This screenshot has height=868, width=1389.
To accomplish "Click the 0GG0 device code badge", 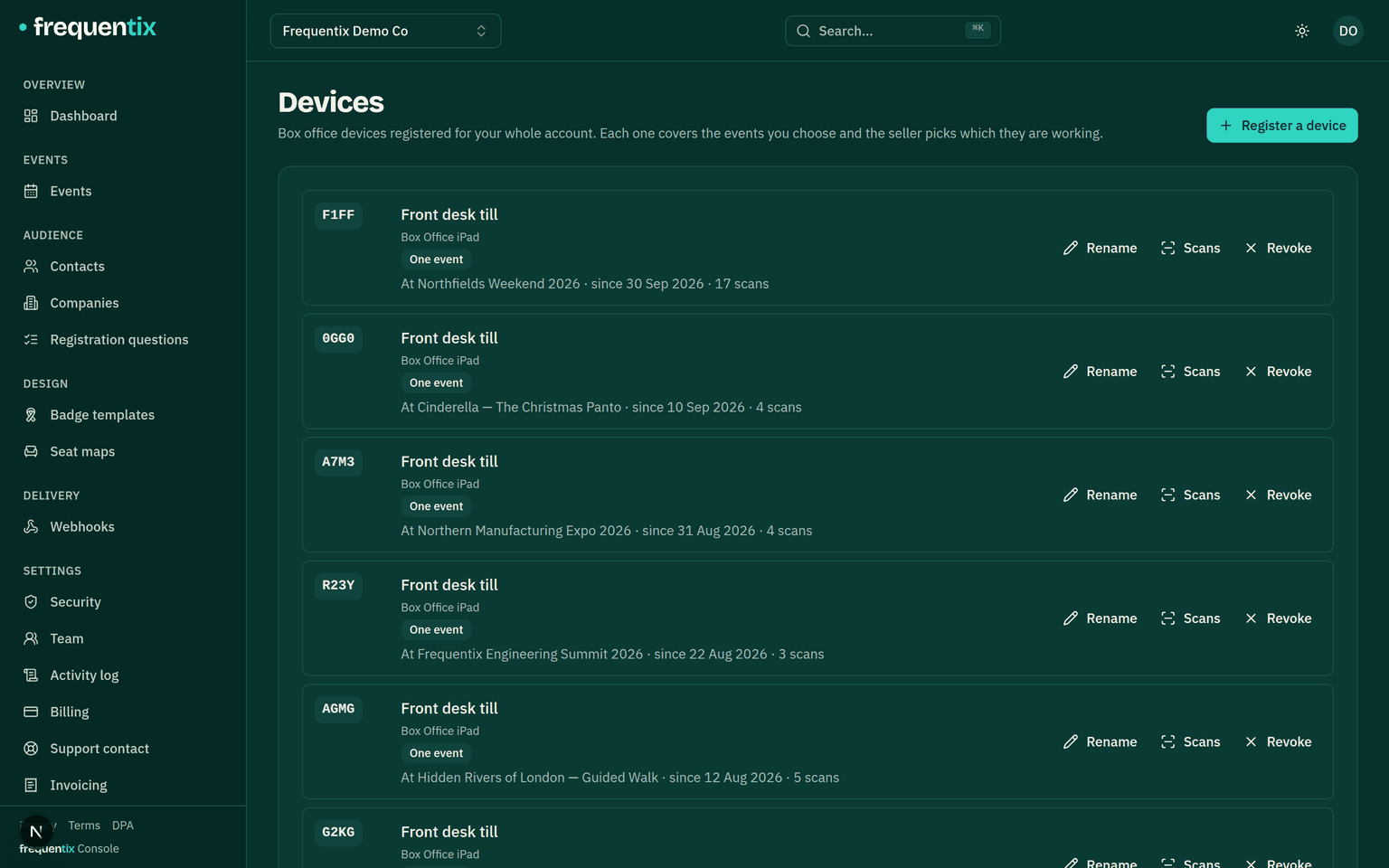I will 338,338.
